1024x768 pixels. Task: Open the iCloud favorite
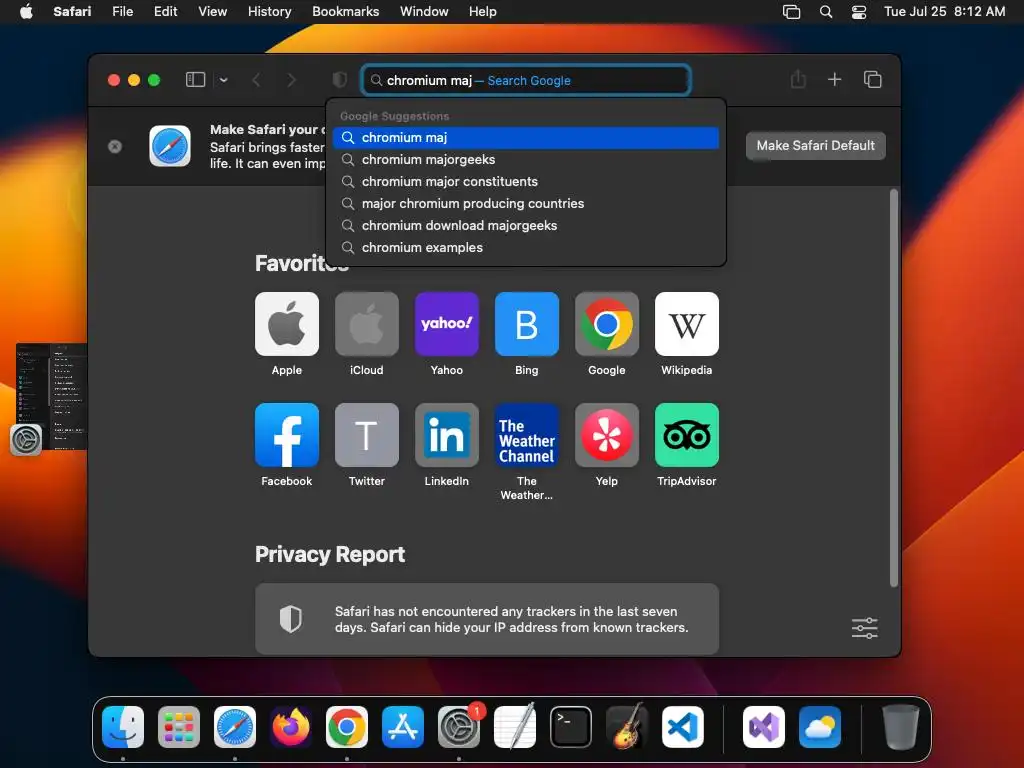366,324
